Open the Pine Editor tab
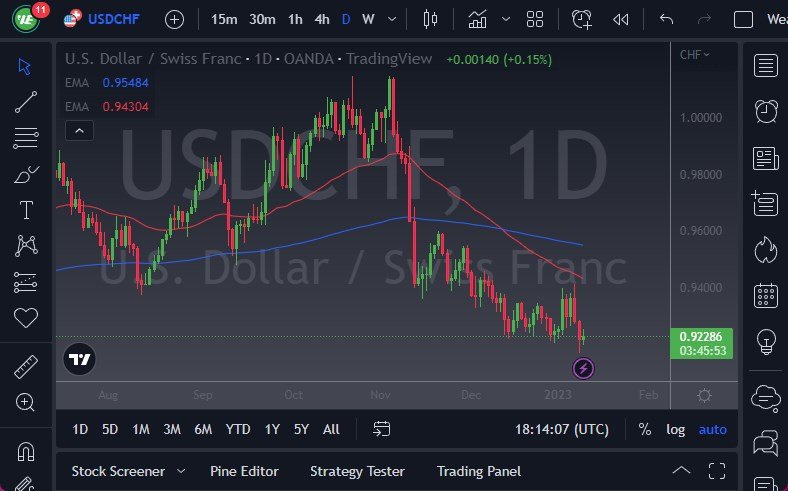This screenshot has width=788, height=491. click(244, 471)
